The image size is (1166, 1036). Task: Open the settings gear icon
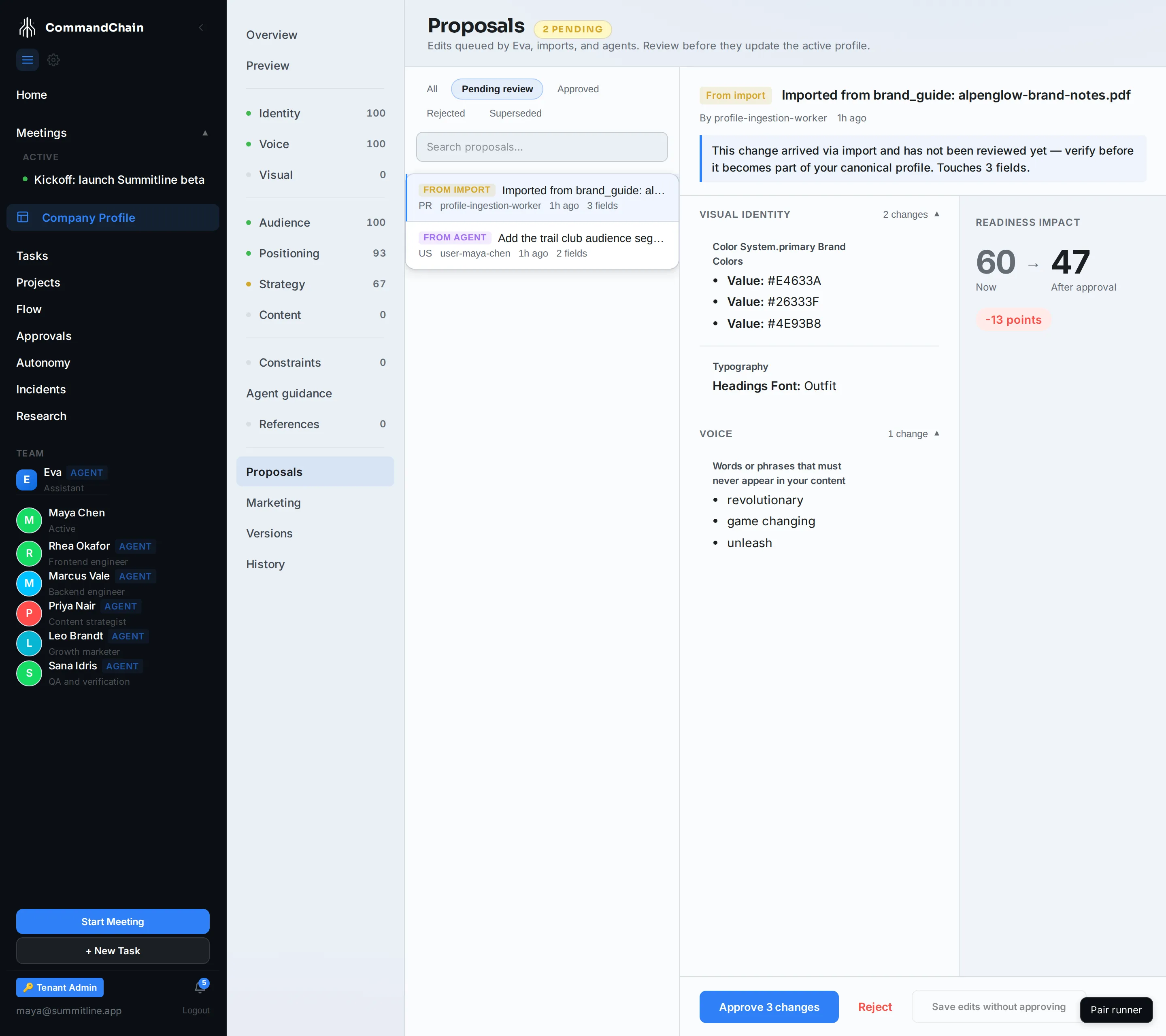coord(53,60)
